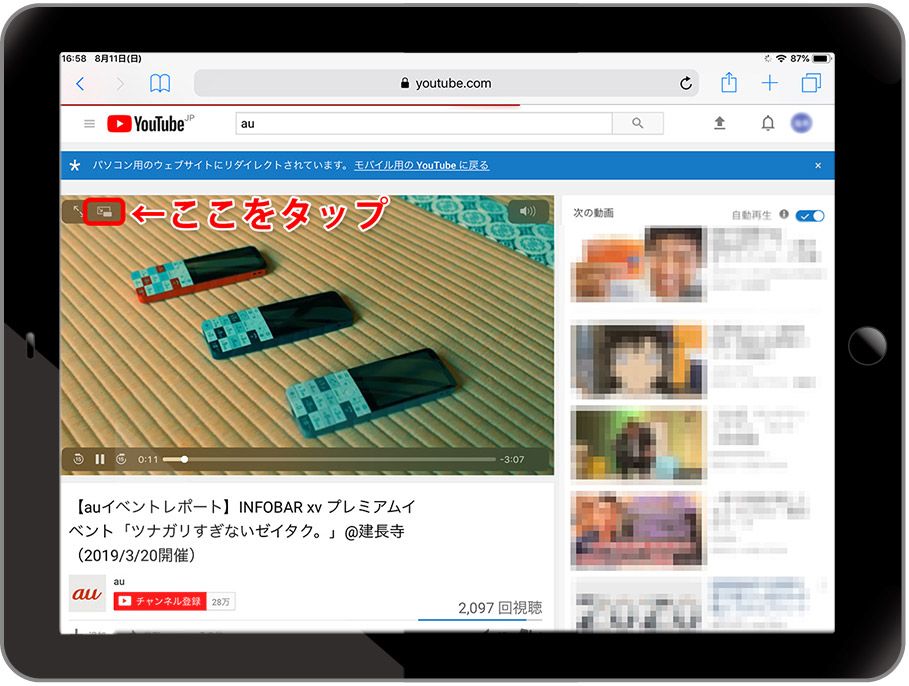The image size is (909, 686).
Task: Click the 2,097 回視聴 view count
Action: coord(500,608)
